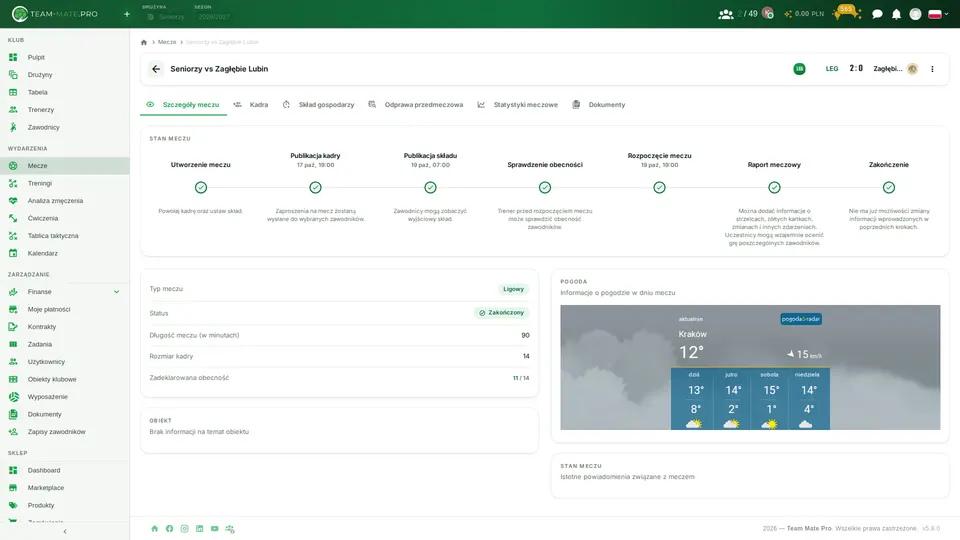
Task: Click Kraków weather forecast widget
Action: point(750,367)
